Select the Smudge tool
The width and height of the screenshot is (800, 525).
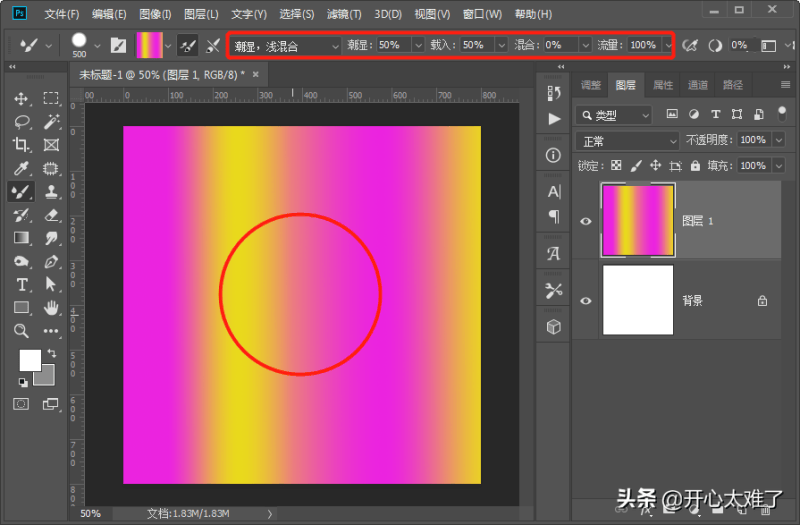pos(51,238)
